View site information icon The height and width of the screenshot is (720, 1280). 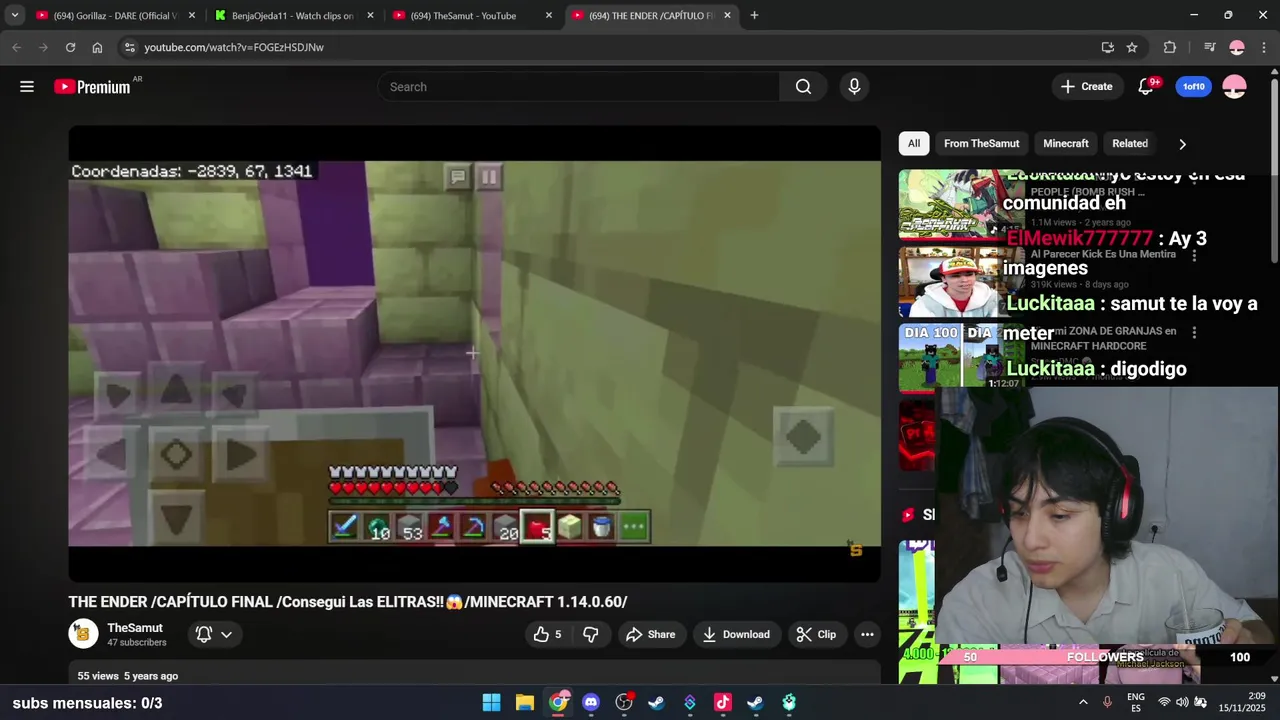pos(128,47)
